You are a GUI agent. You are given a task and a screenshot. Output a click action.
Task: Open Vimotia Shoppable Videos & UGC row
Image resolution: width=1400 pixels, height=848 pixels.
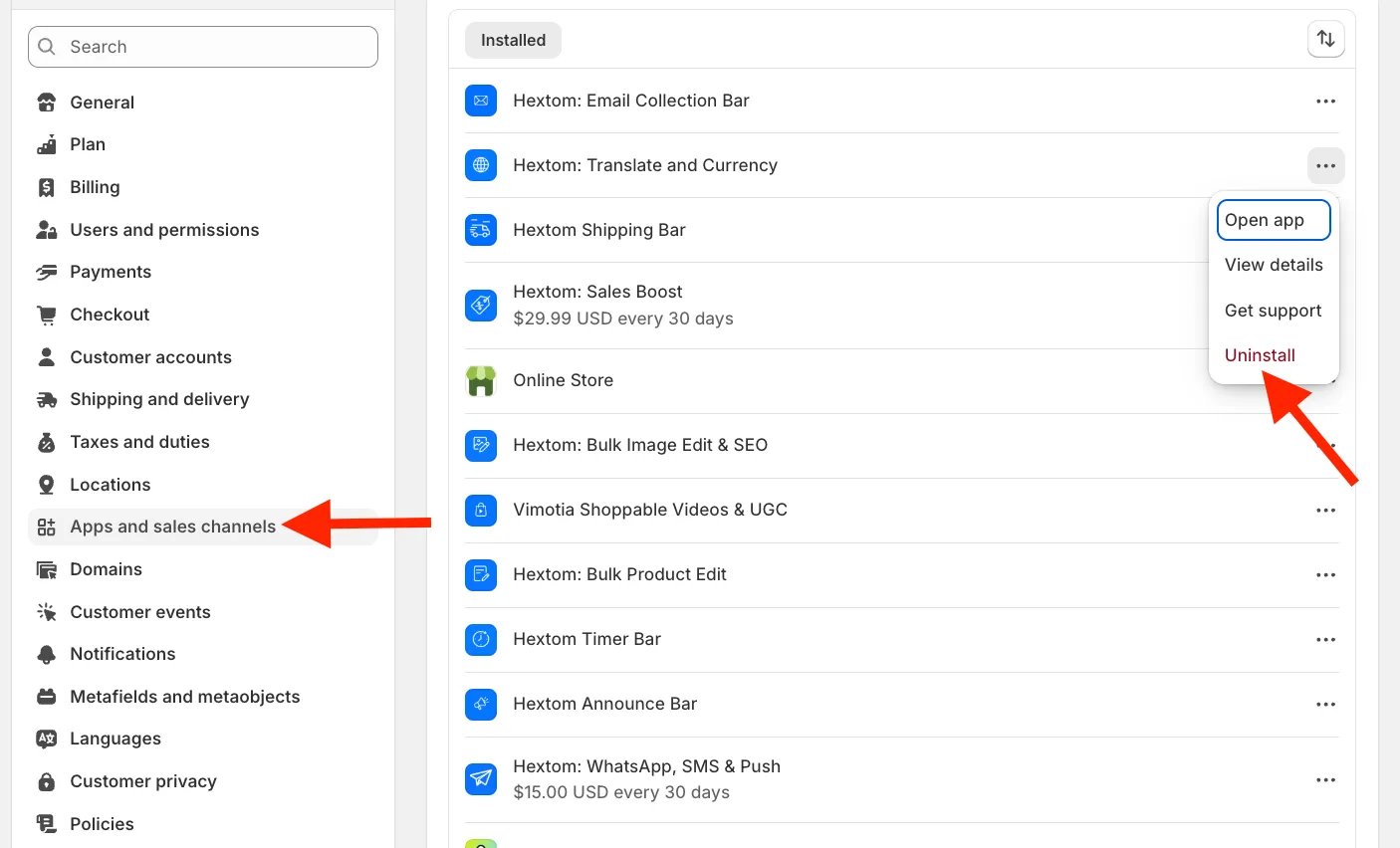902,510
